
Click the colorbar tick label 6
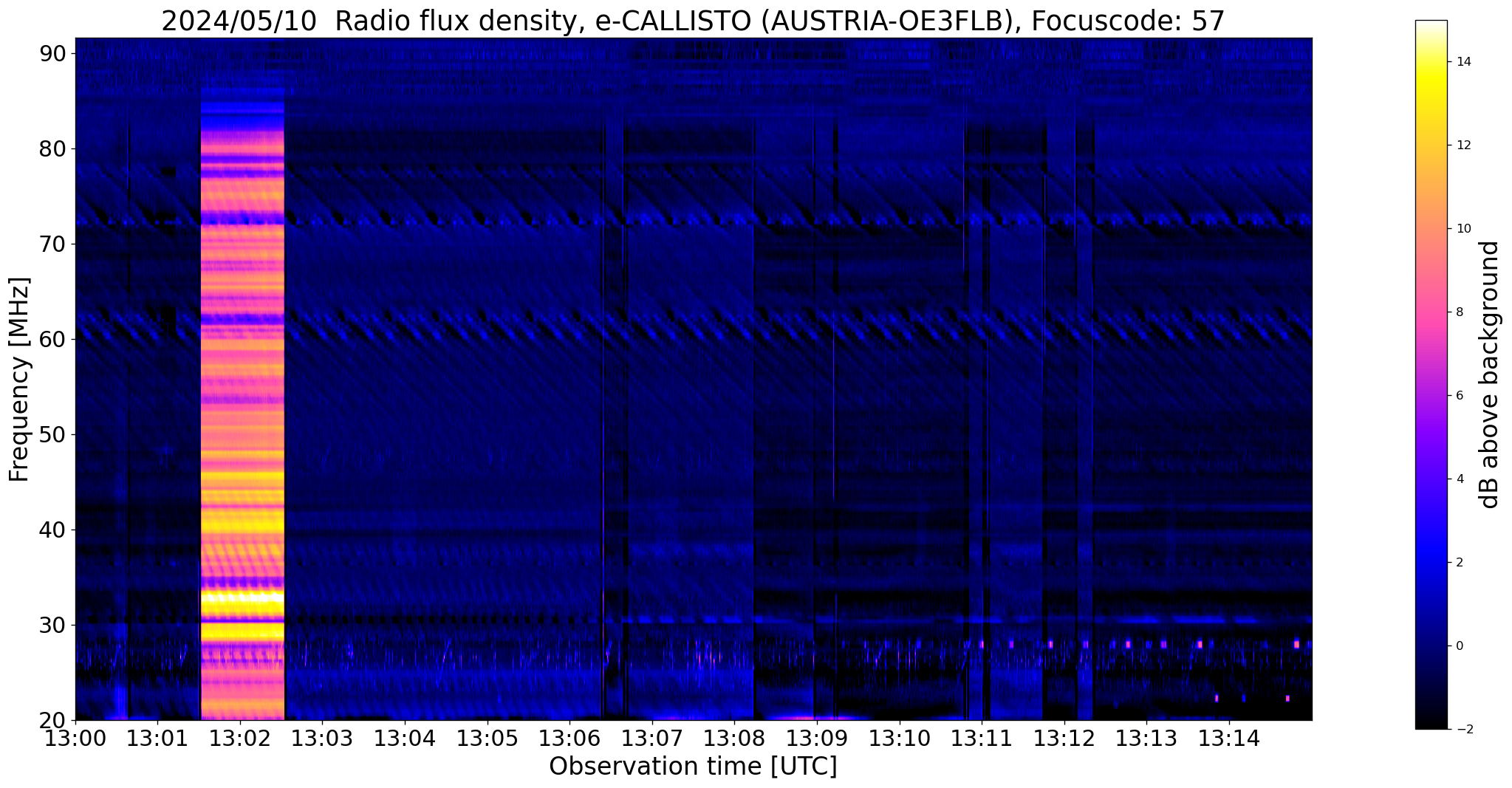click(x=1460, y=396)
